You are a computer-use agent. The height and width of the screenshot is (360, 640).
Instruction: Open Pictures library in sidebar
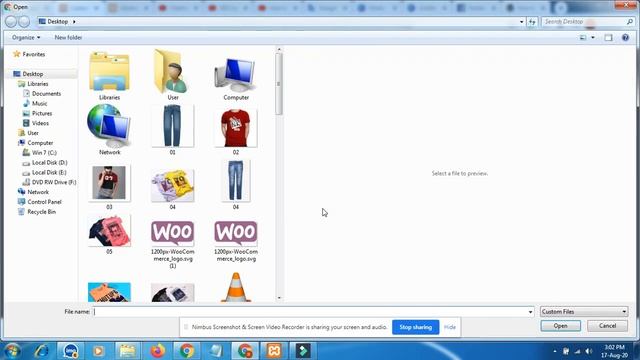(x=42, y=113)
